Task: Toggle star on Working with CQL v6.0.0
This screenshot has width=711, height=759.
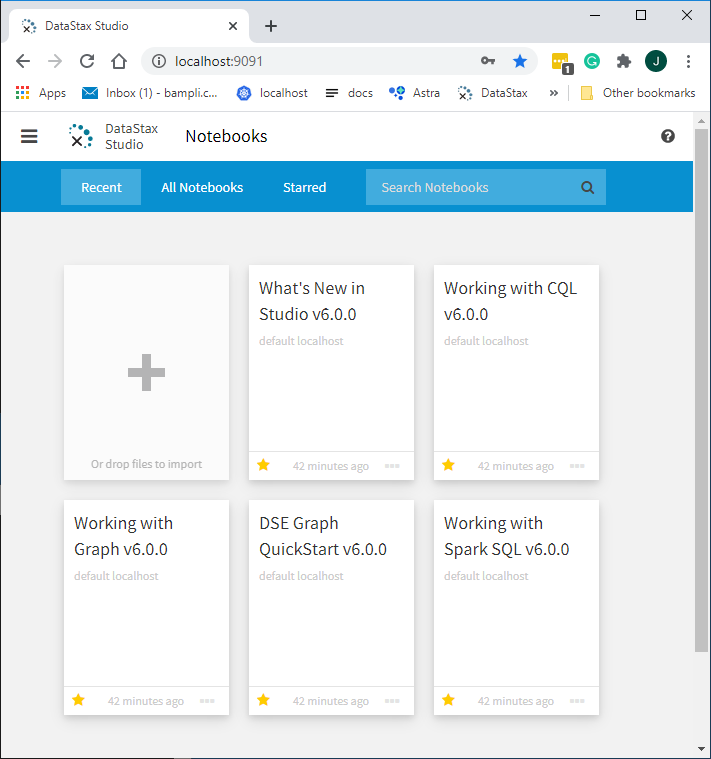Action: (448, 465)
